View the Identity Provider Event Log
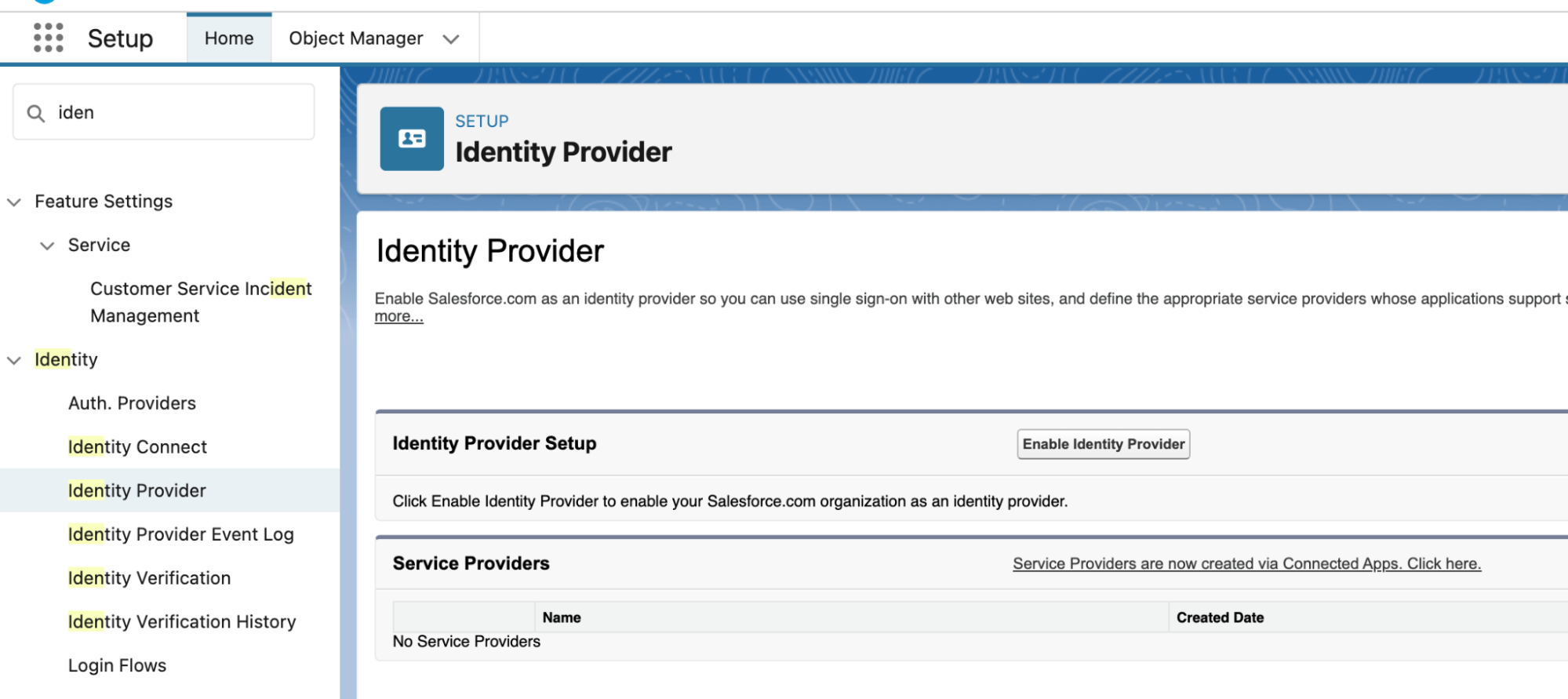This screenshot has height=699, width=1568. coord(181,534)
